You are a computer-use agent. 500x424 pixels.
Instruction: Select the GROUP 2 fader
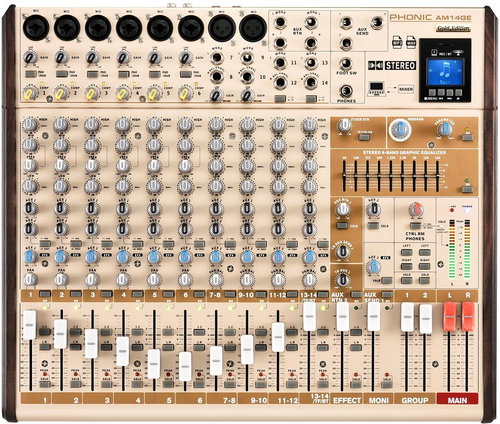point(425,319)
